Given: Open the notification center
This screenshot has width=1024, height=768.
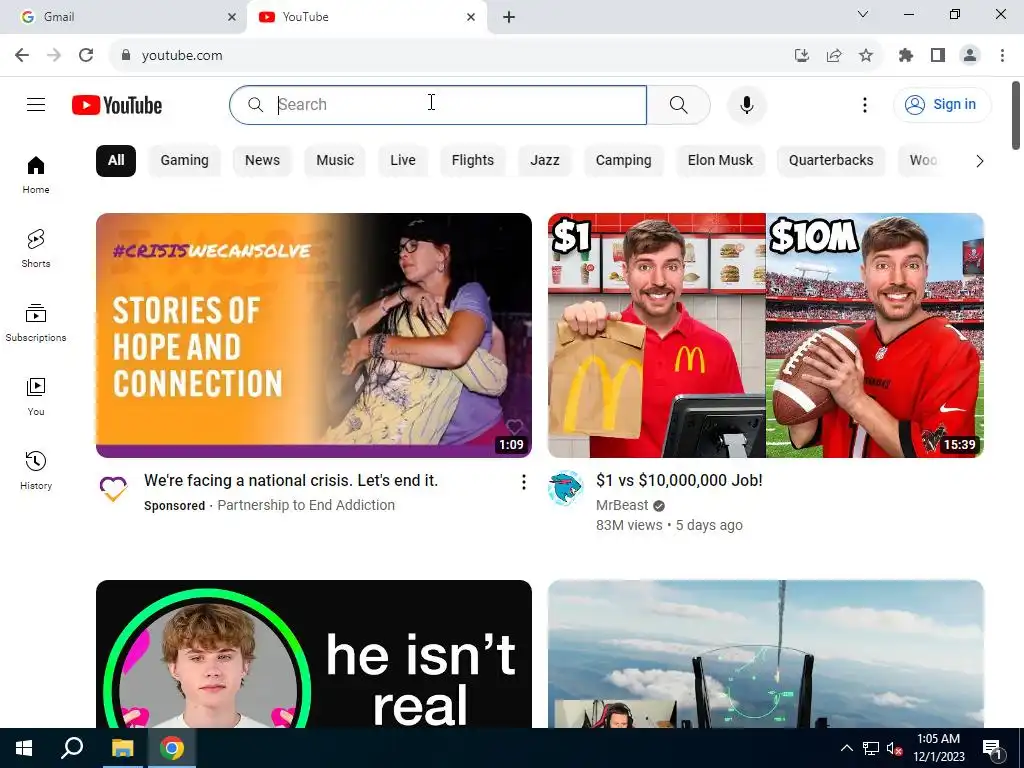Looking at the screenshot, I should [993, 748].
